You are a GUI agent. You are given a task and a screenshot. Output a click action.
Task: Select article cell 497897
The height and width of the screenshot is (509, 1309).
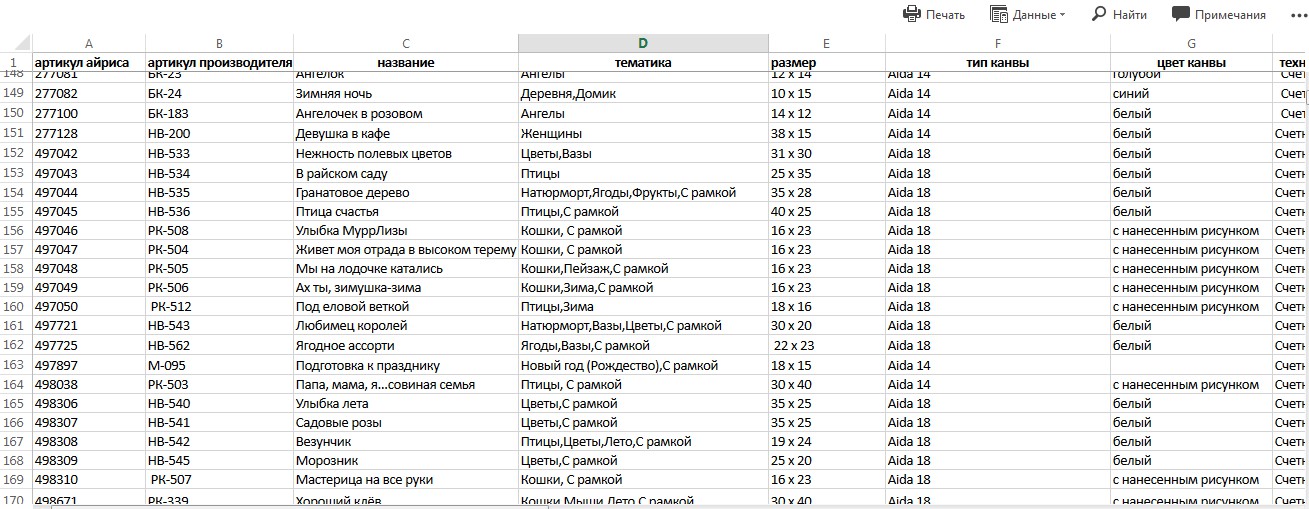tap(89, 365)
